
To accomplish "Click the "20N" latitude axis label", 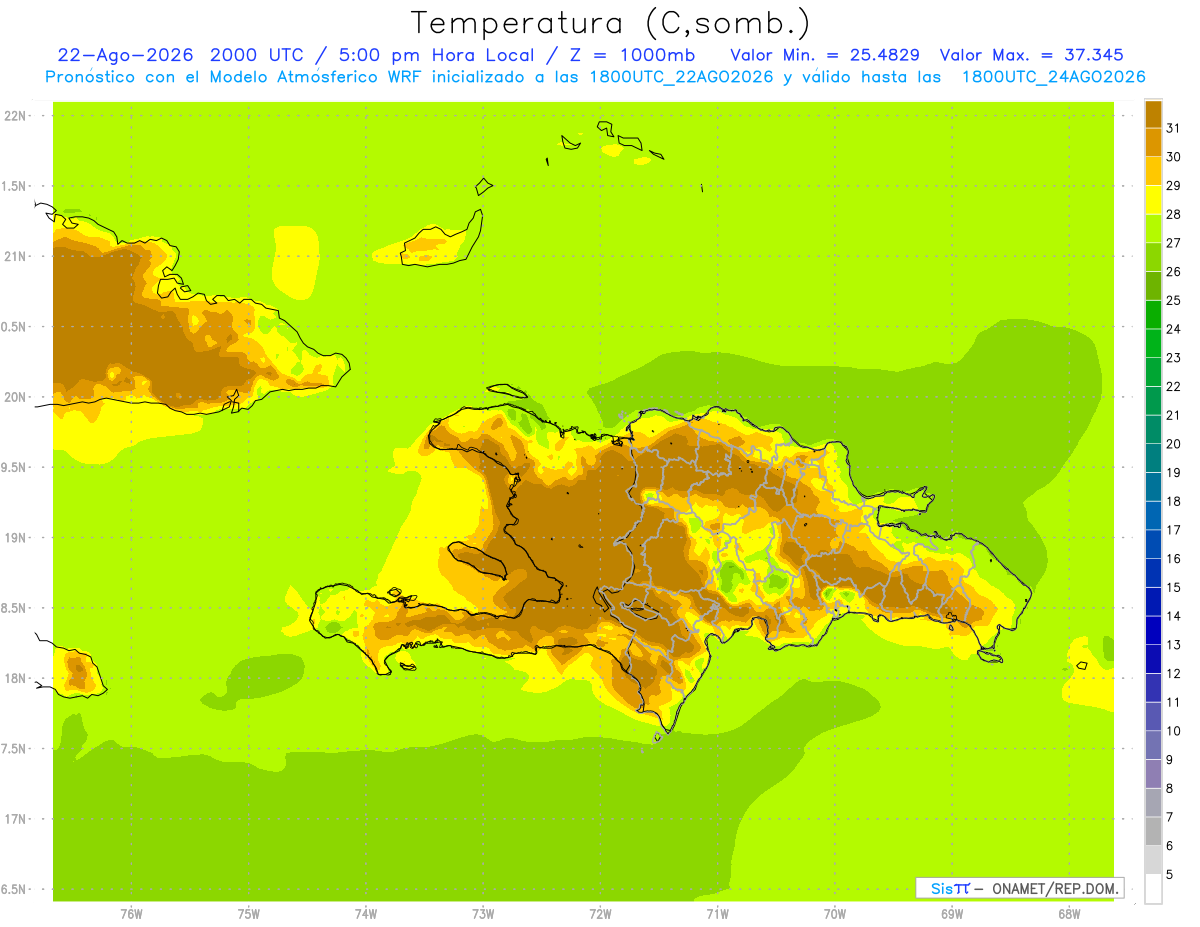I will click(x=16, y=397).
